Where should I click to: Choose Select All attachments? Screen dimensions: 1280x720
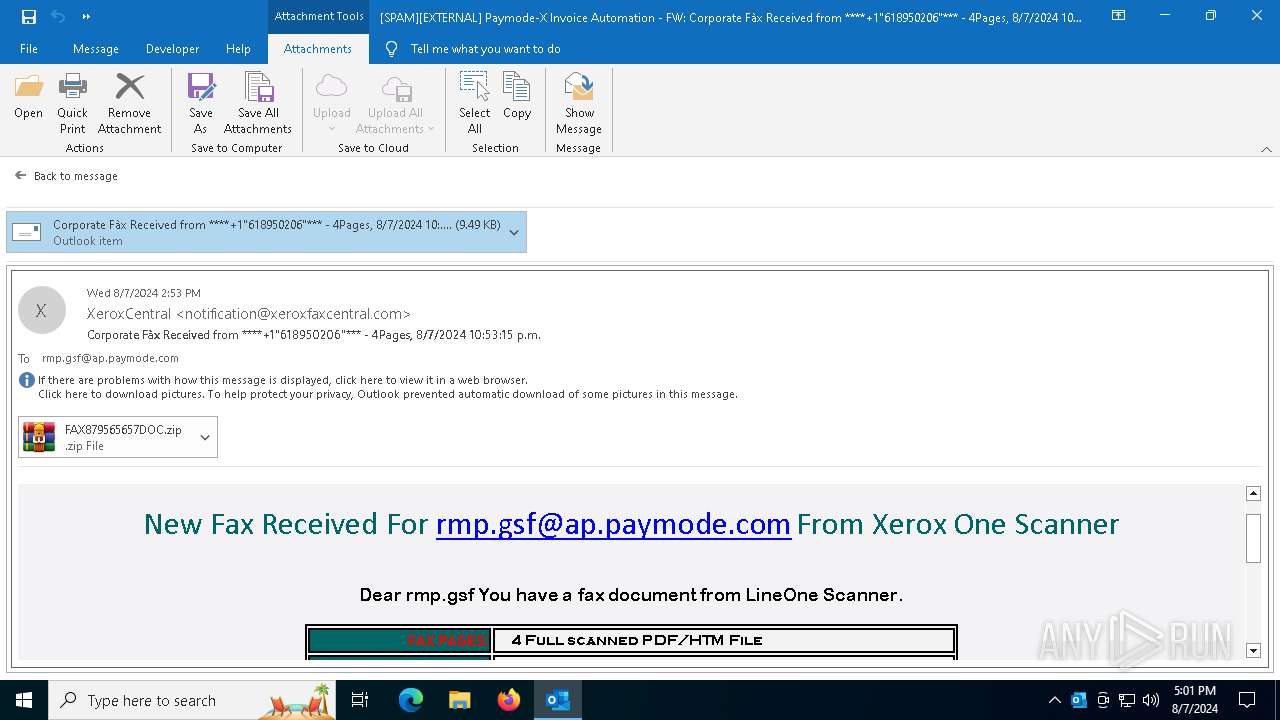point(474,103)
